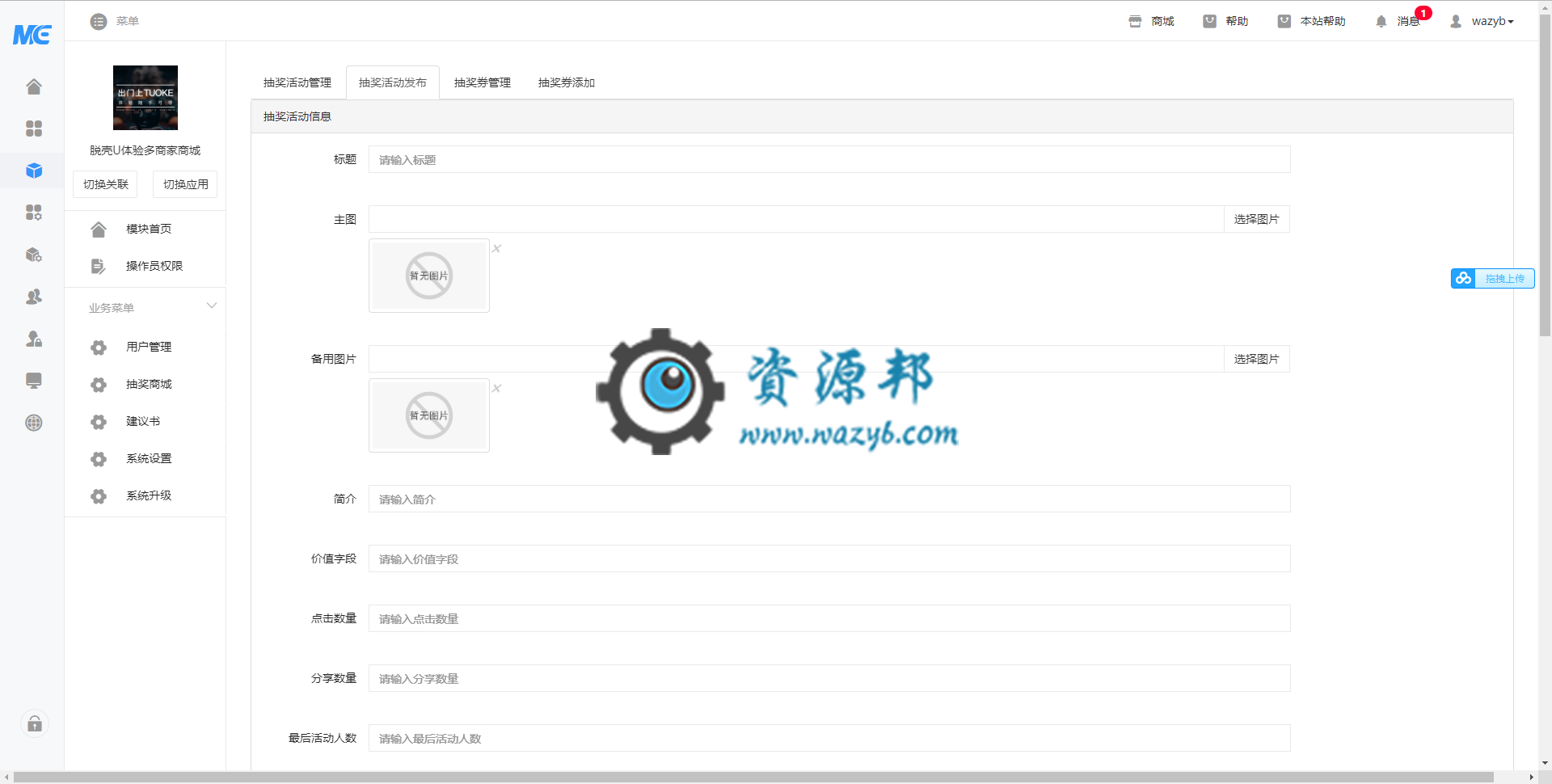Image resolution: width=1552 pixels, height=784 pixels.
Task: Focus the 备用图片 path field
Action: [x=796, y=359]
